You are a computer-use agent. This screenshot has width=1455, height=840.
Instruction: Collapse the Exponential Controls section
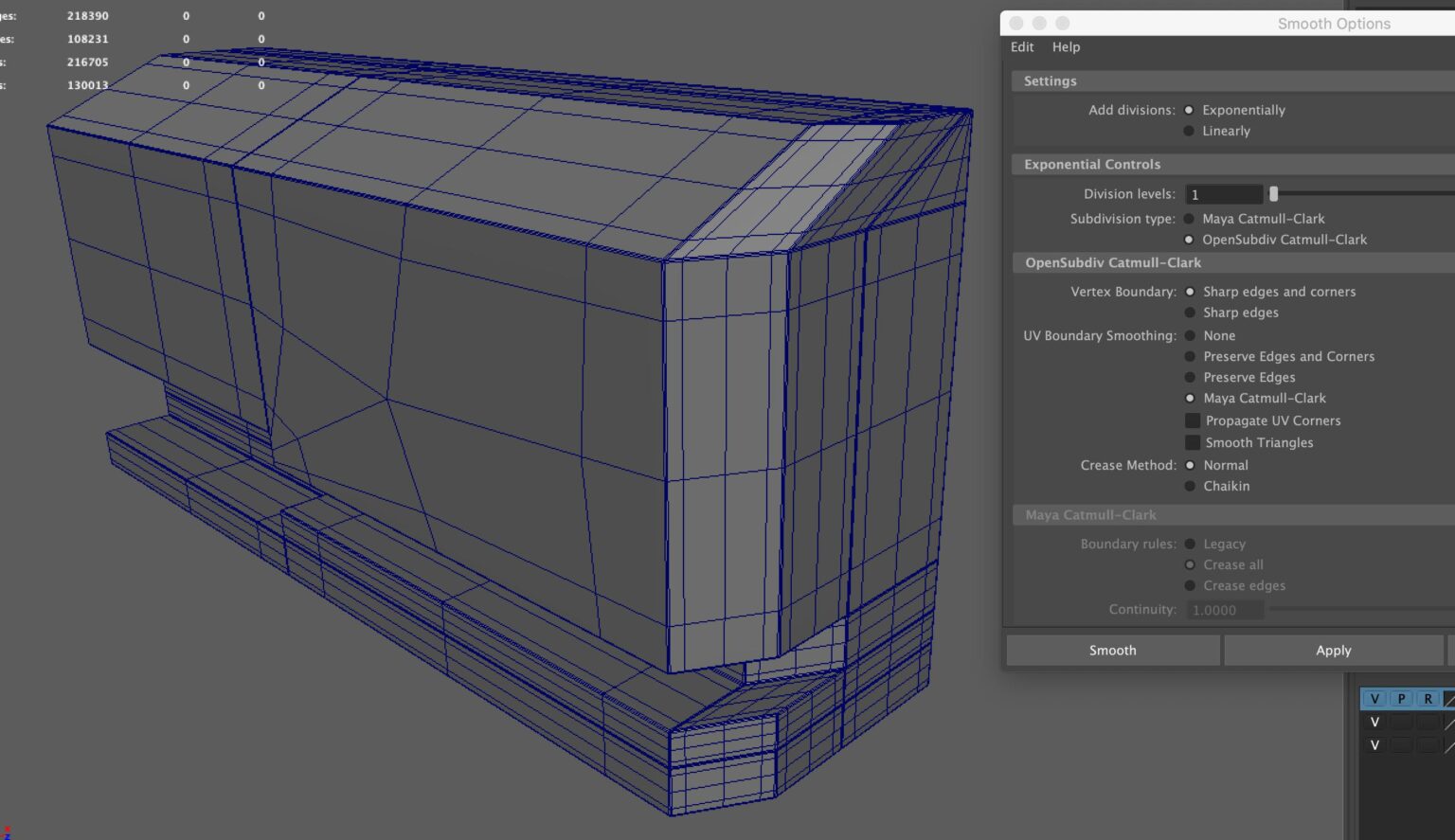coord(1091,164)
